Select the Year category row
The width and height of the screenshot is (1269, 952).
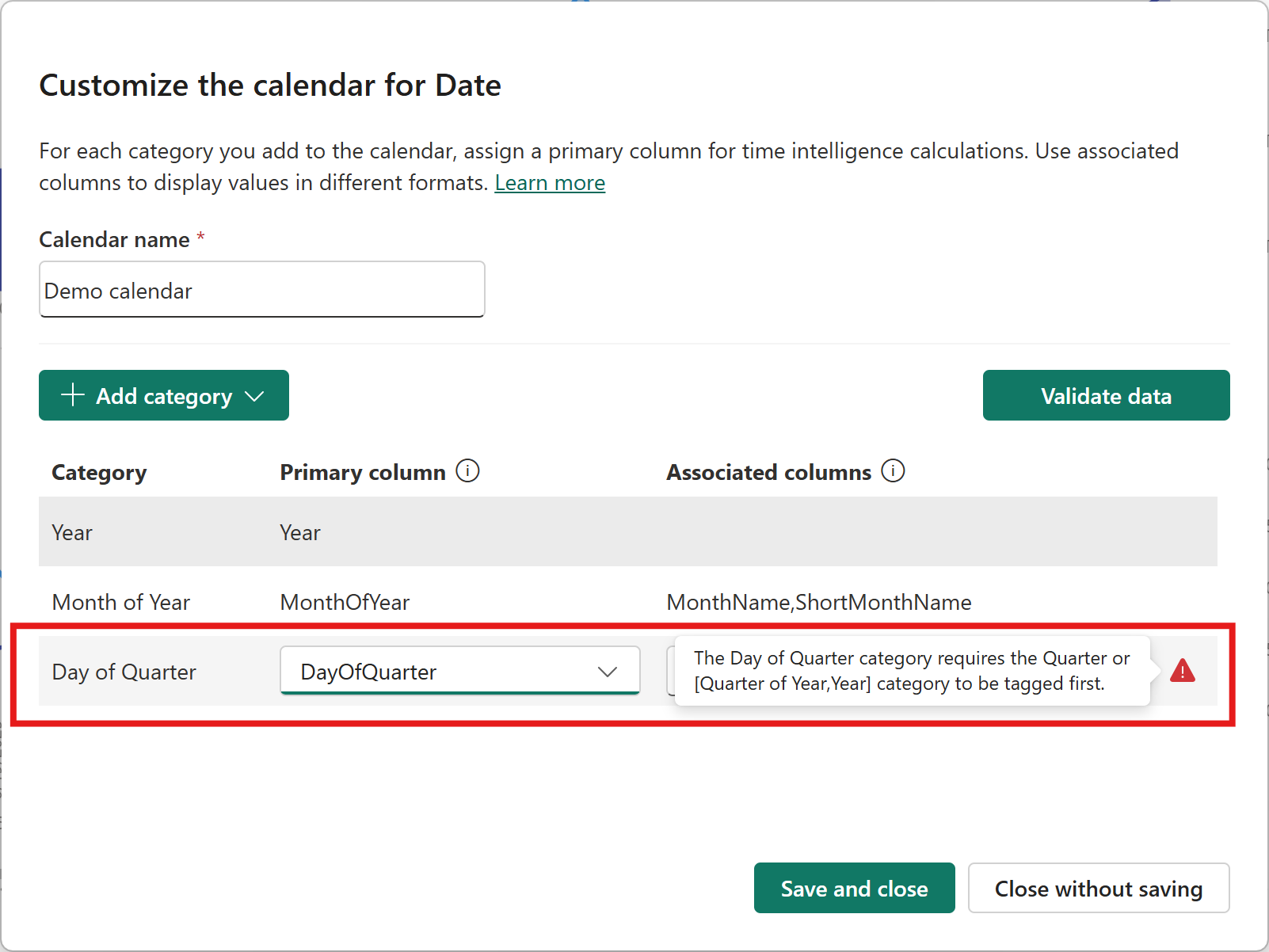click(628, 531)
